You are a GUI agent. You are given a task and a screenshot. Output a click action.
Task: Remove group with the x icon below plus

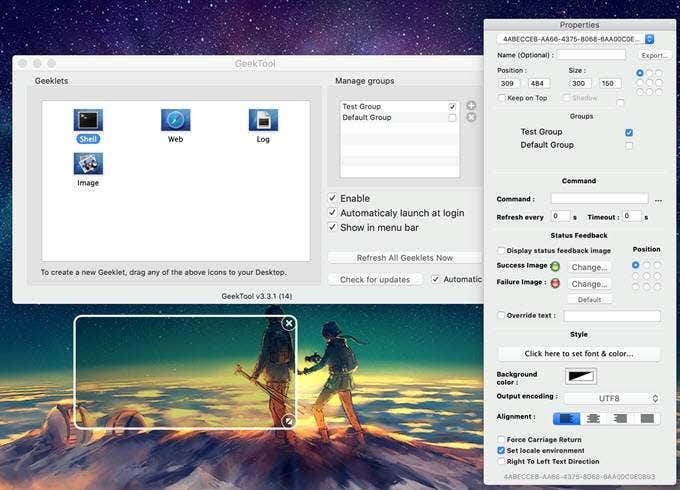coord(471,117)
